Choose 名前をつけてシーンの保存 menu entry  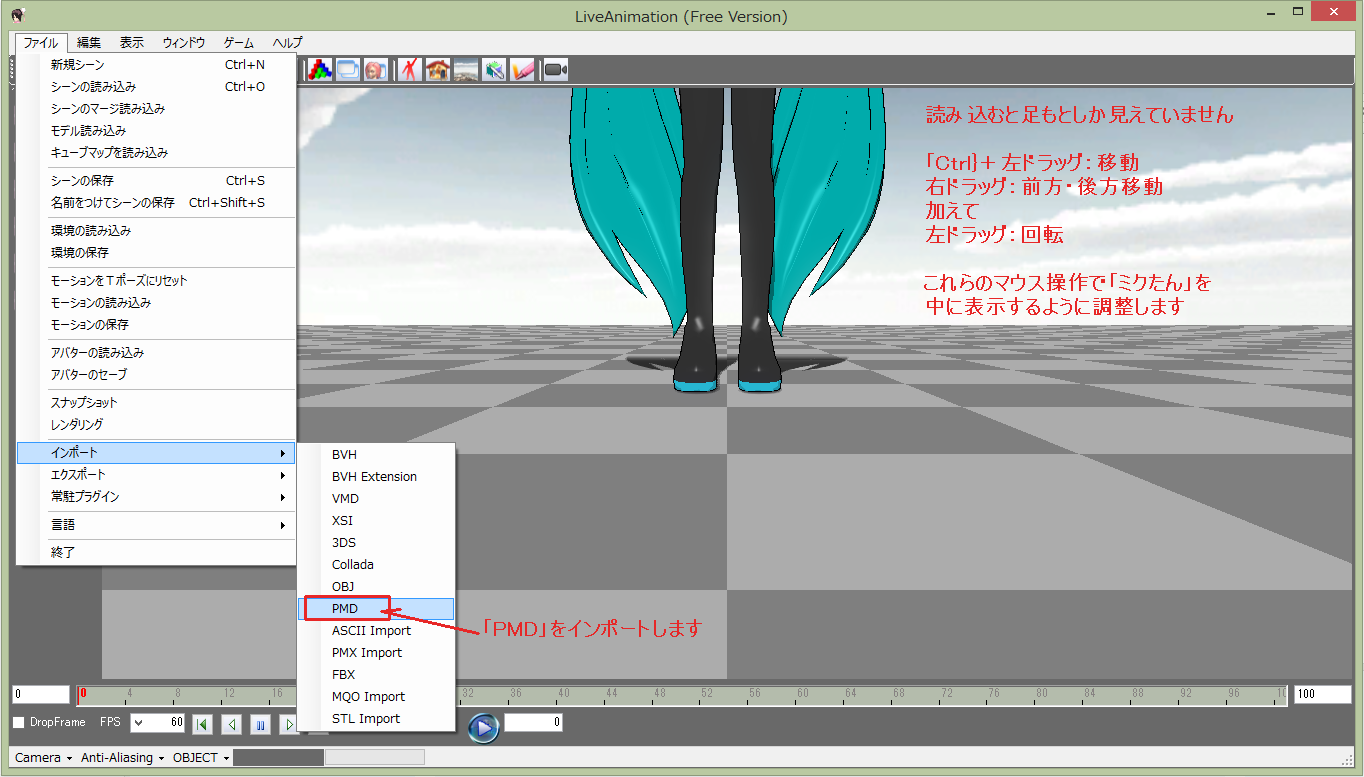156,203
